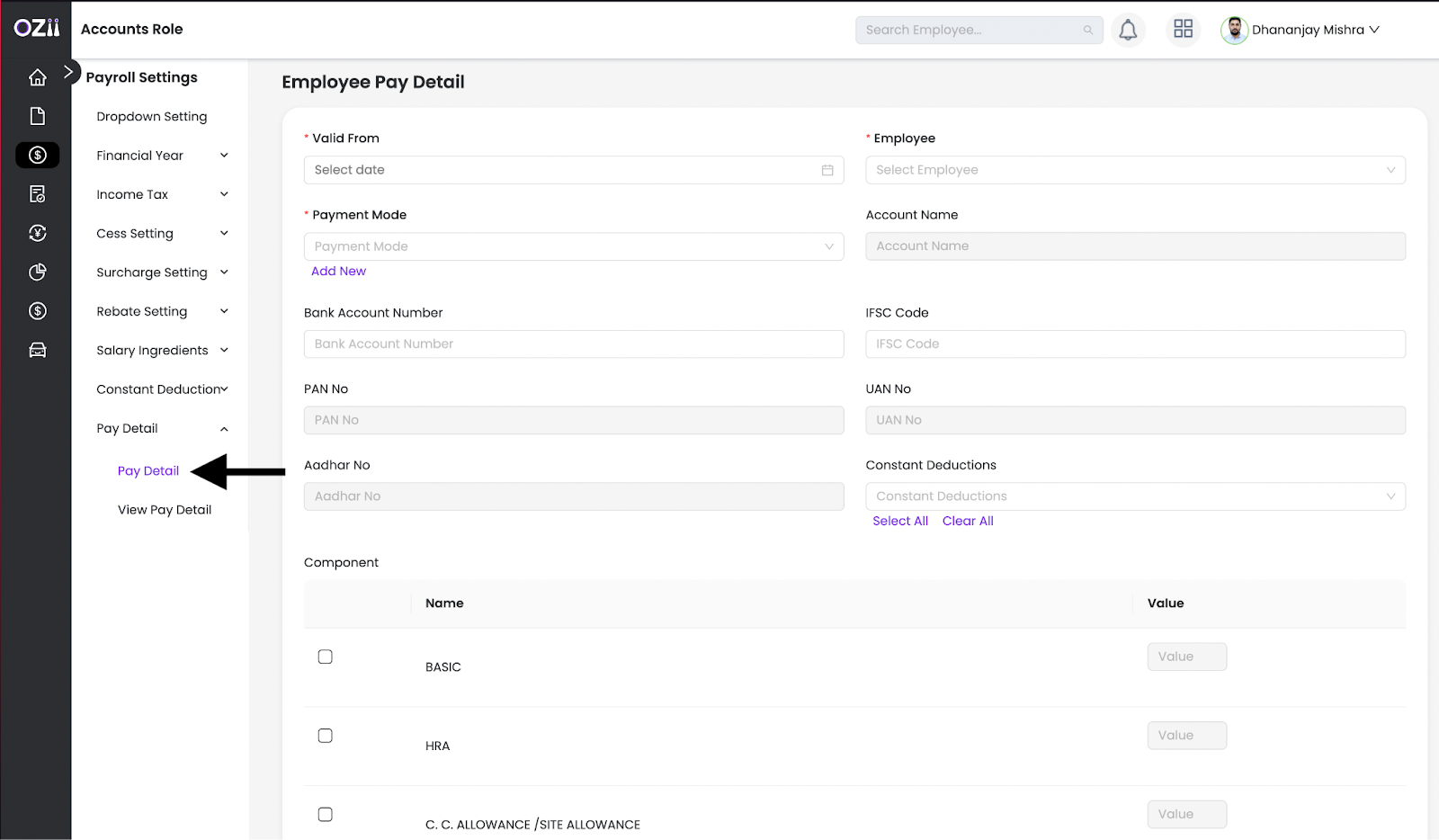The image size is (1439, 840).
Task: Tick the C. C. Allowance checkbox
Action: 326,814
